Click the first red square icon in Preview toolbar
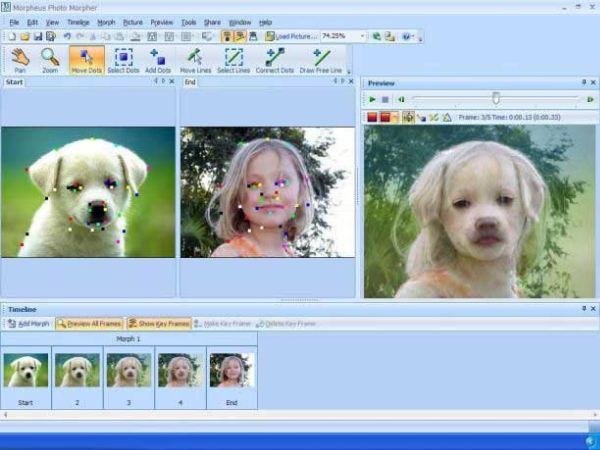Viewport: 600px width, 450px height. (x=372, y=117)
